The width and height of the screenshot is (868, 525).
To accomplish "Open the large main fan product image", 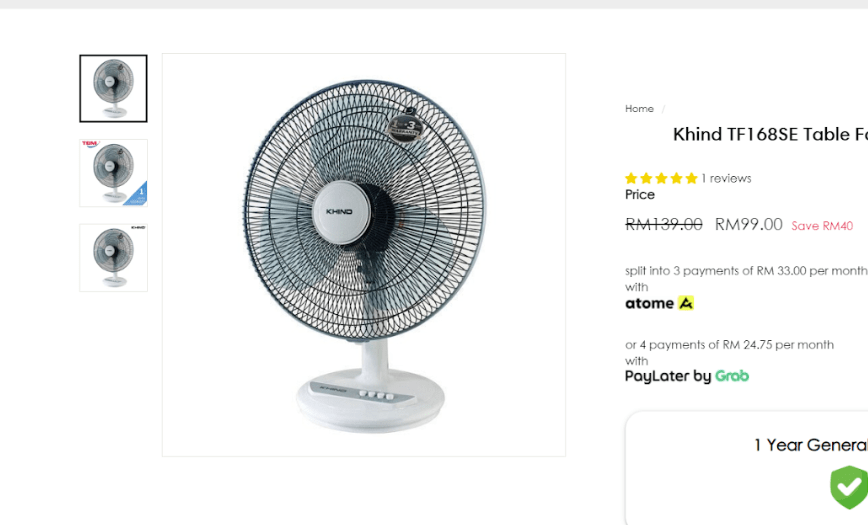I will tap(364, 255).
